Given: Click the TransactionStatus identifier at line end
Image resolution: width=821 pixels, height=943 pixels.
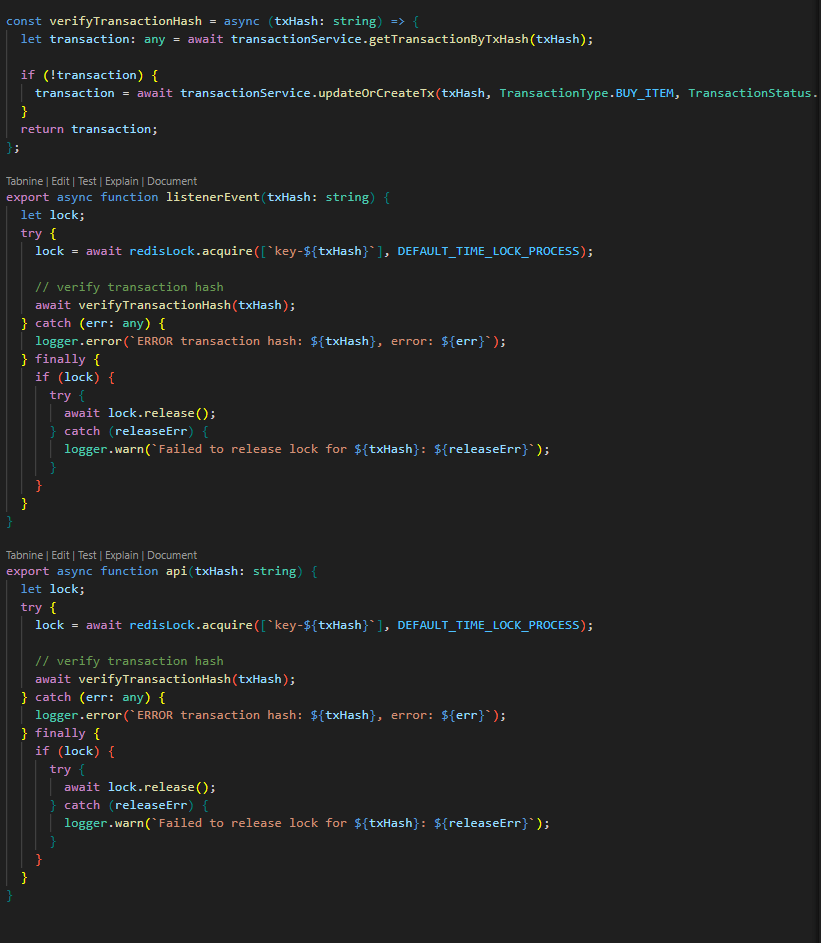Looking at the screenshot, I should pyautogui.click(x=750, y=93).
